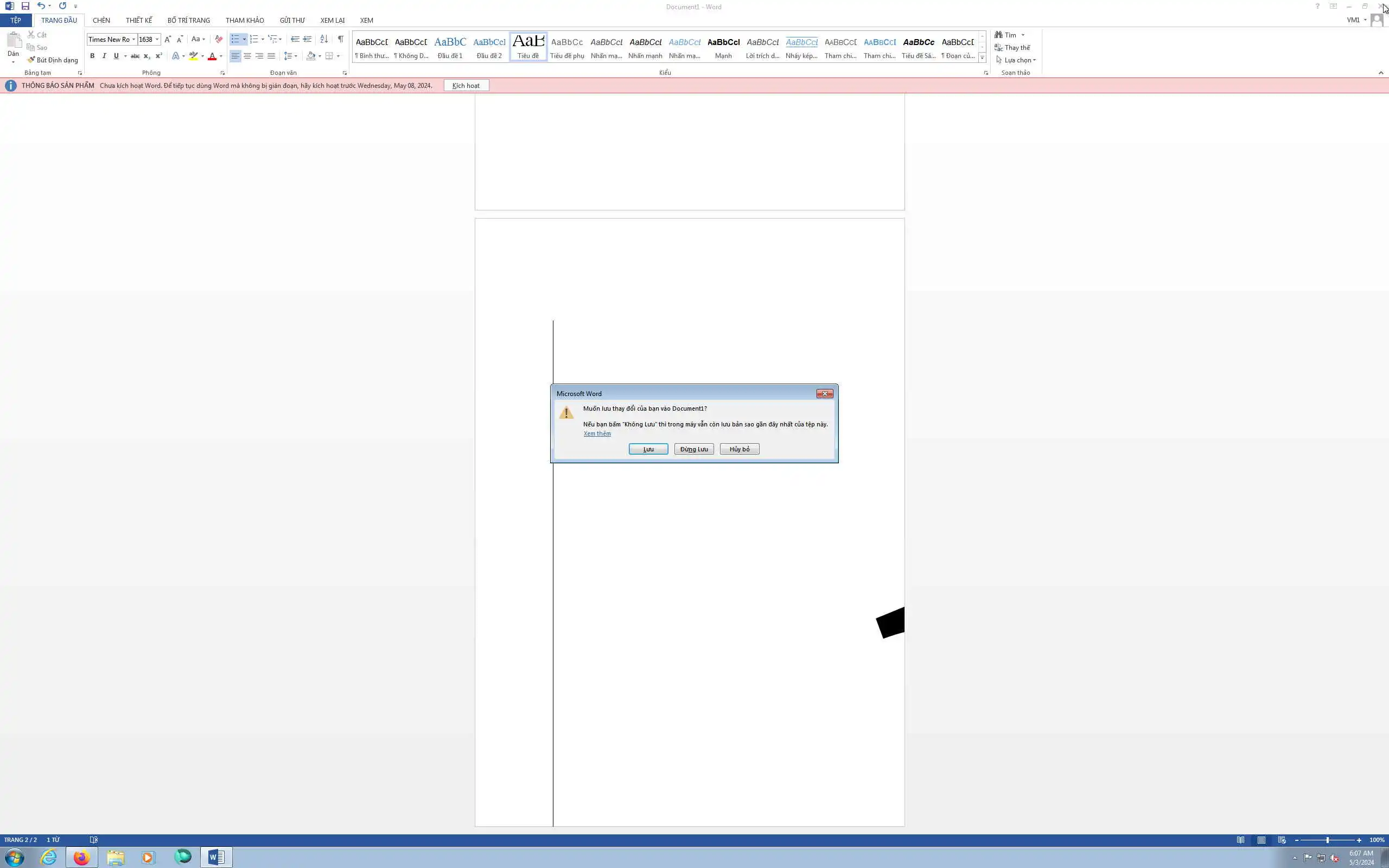
Task: Click the Clear Formatting eraser icon
Action: (219, 39)
